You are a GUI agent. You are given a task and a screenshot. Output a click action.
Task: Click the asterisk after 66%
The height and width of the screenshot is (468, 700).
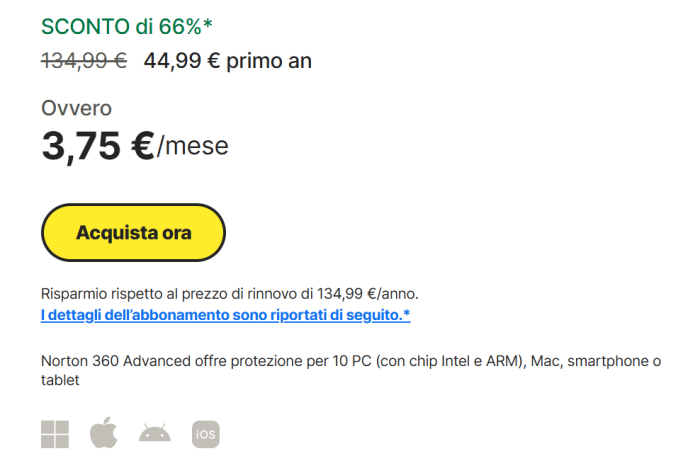click(x=208, y=24)
